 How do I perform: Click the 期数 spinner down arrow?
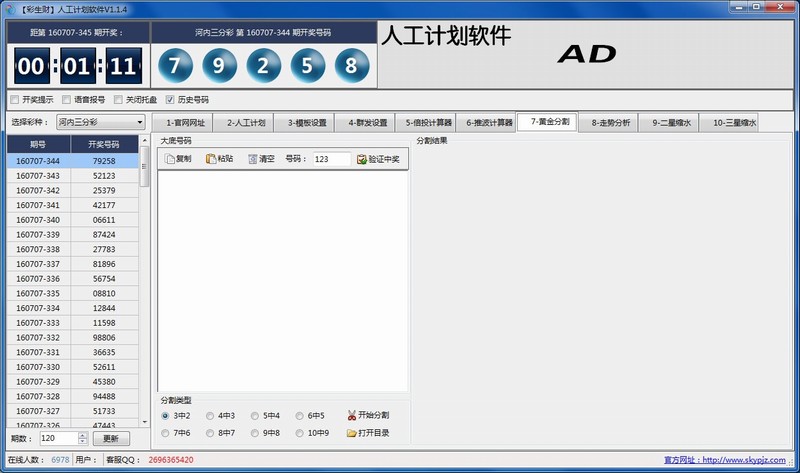84,442
